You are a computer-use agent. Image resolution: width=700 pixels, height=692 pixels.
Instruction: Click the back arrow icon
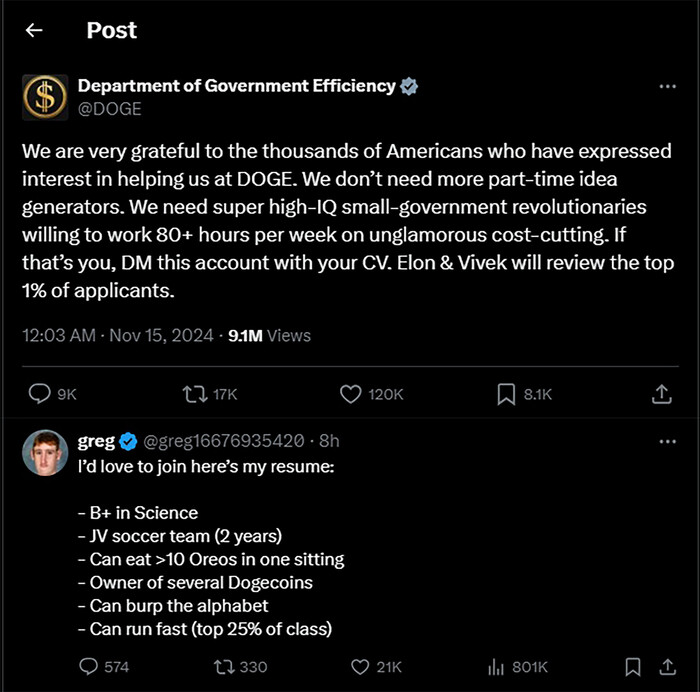coord(35,30)
